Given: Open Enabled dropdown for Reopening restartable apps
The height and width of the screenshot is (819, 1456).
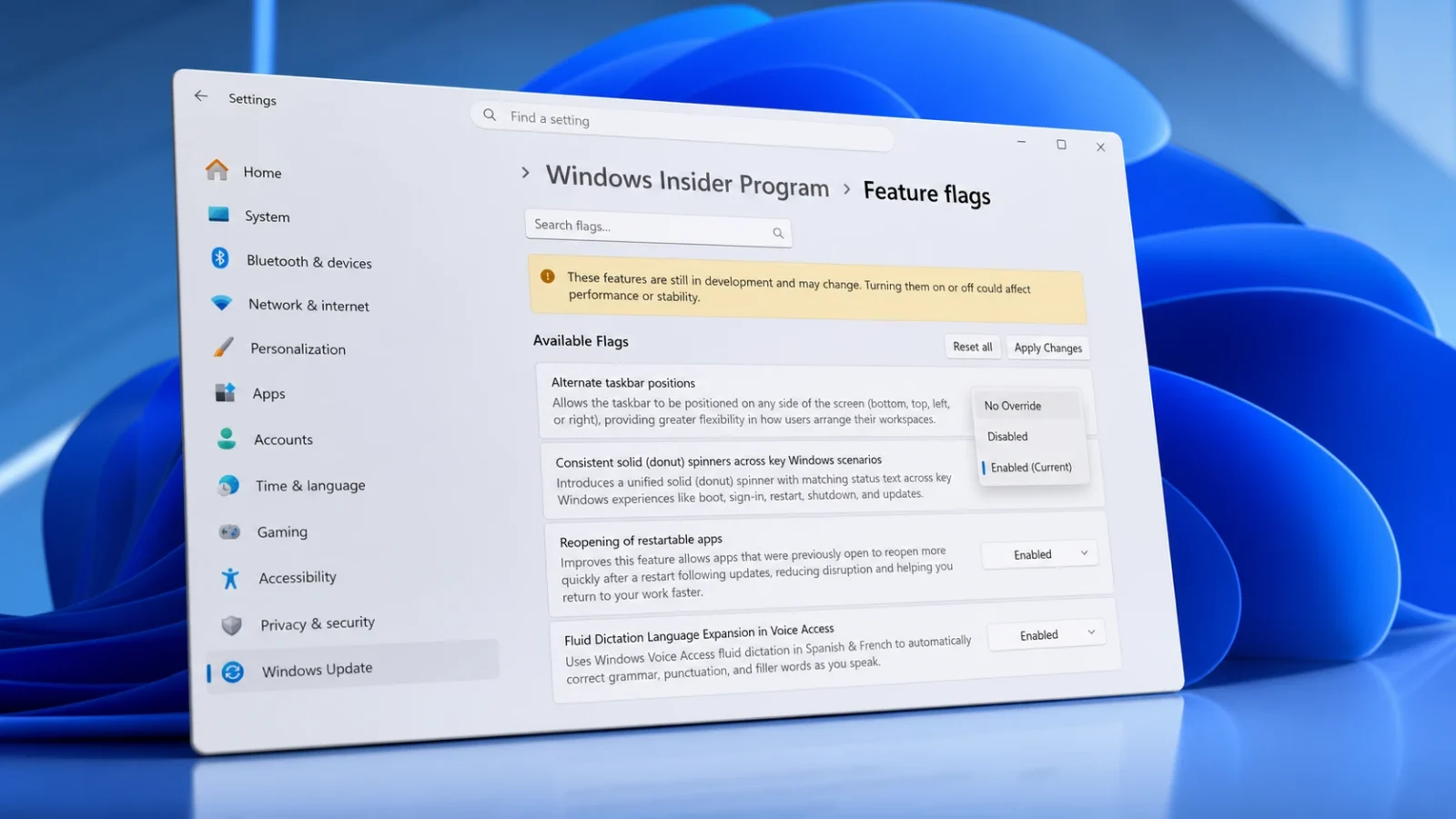Looking at the screenshot, I should (x=1040, y=554).
